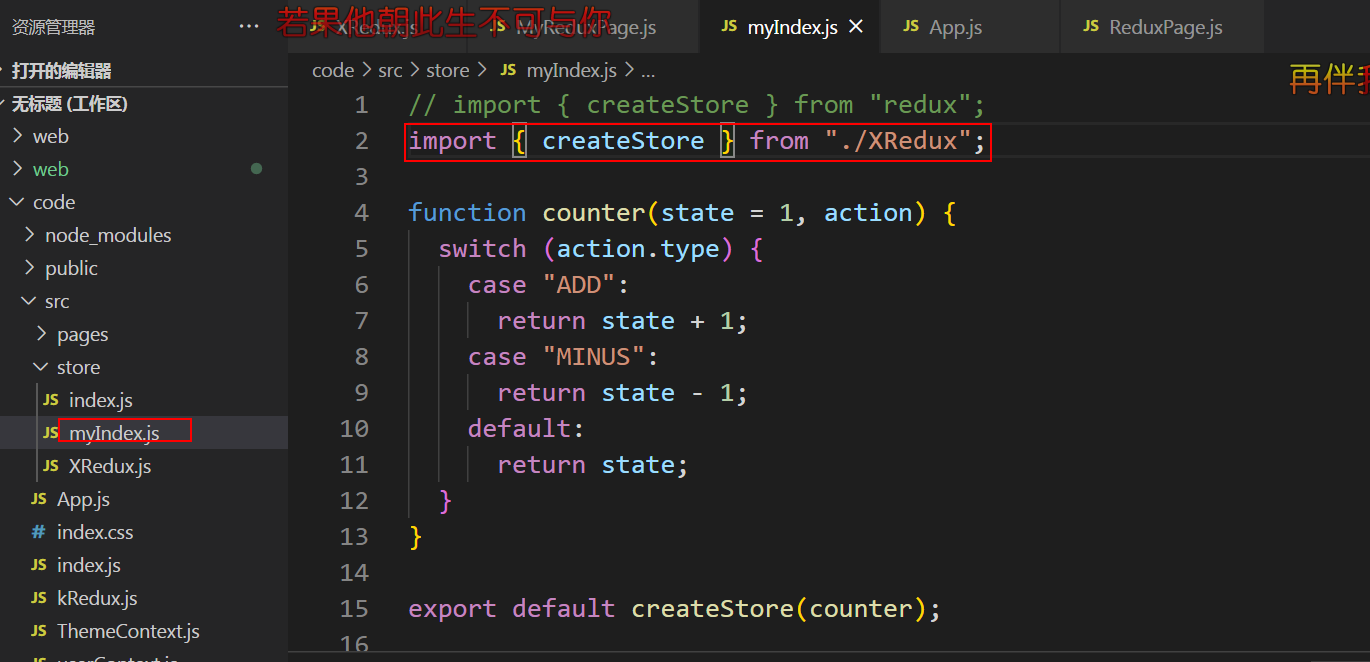Open Explorer panel more actions ellipsis

tap(249, 27)
